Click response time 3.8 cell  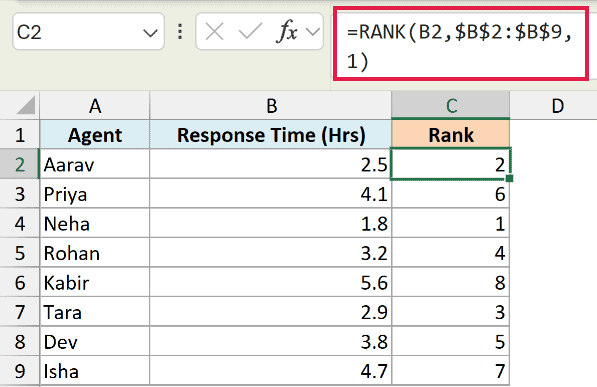[271, 341]
